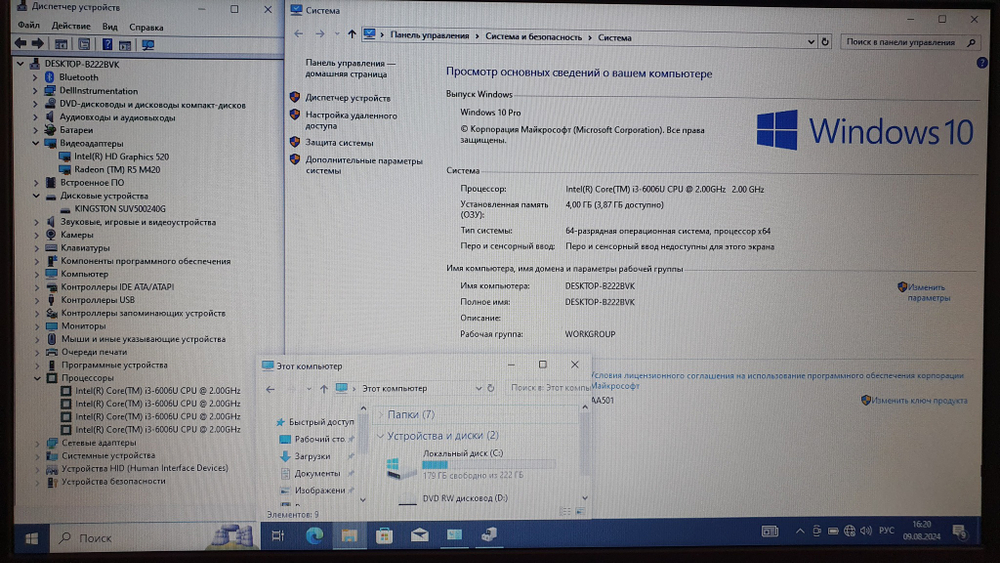
Task: Open Настройка удаленного доступа link
Action: click(x=351, y=121)
